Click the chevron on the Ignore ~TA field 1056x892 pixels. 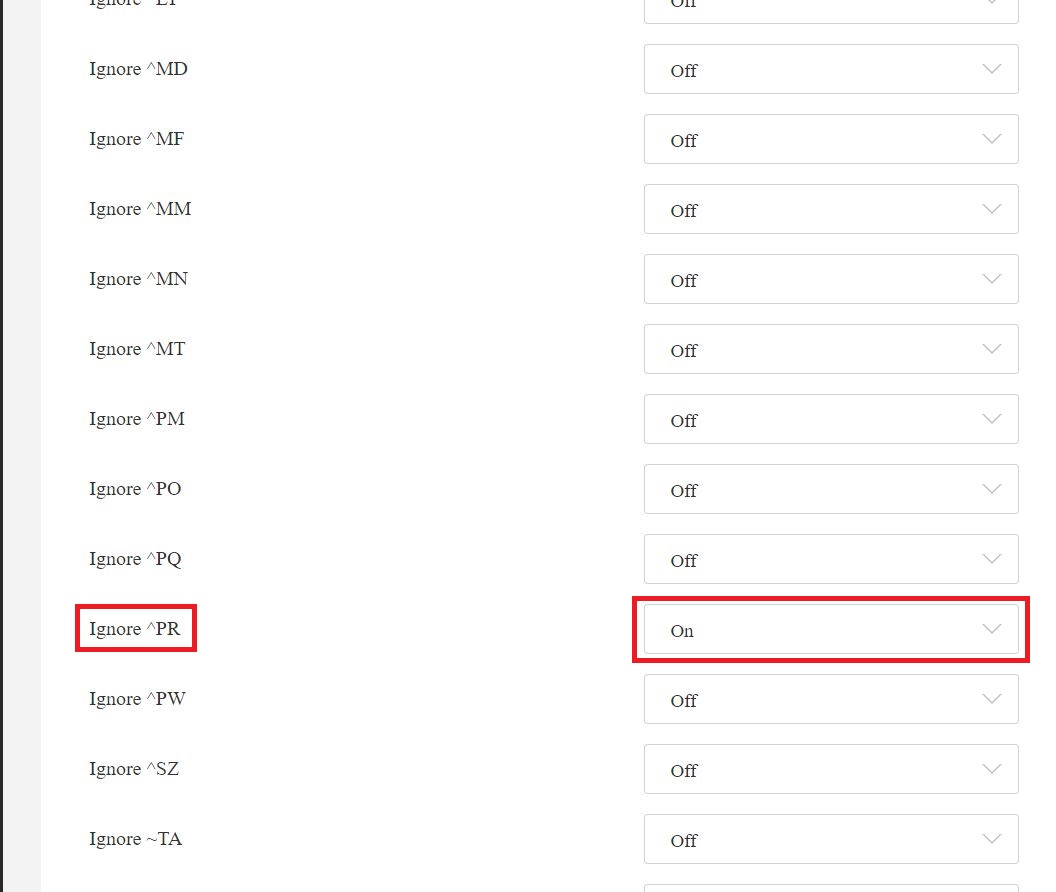pyautogui.click(x=991, y=839)
